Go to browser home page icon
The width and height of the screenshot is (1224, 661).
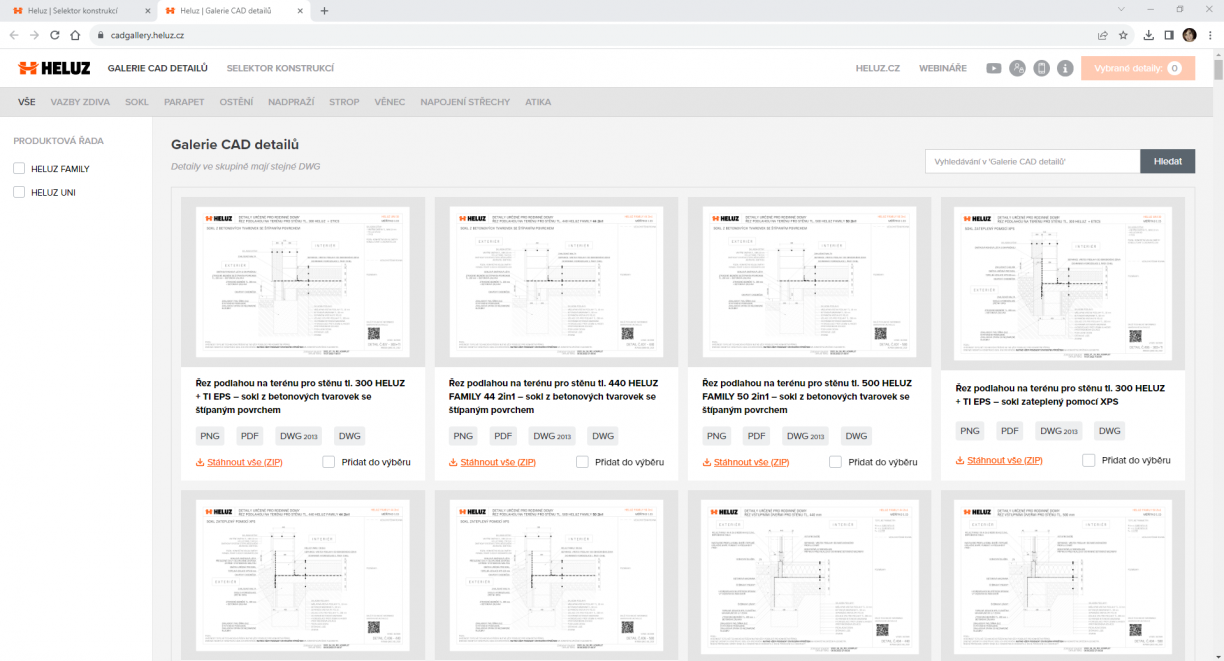(75, 35)
